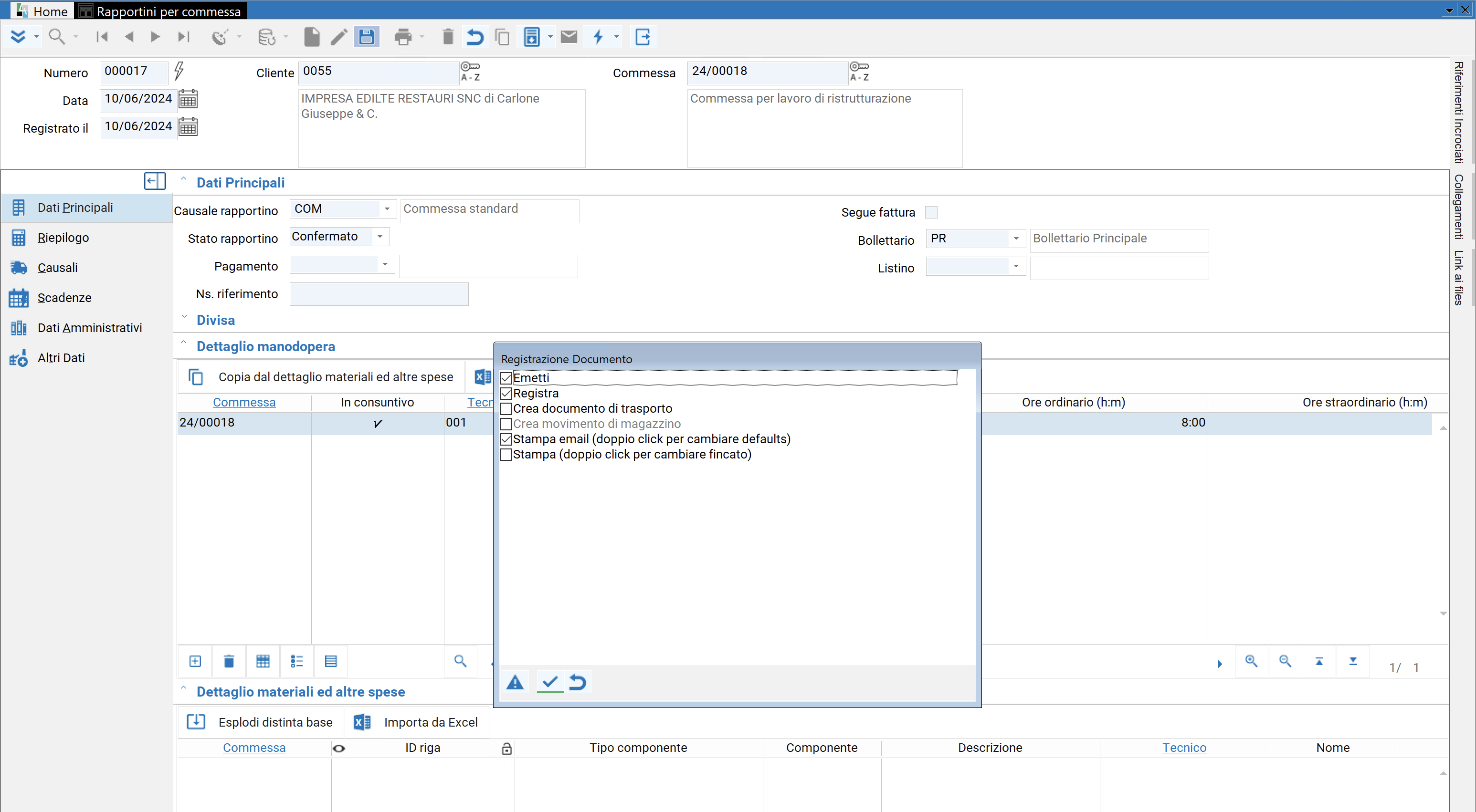This screenshot has height=812, width=1476.
Task: Go to first record icon
Action: click(103, 37)
